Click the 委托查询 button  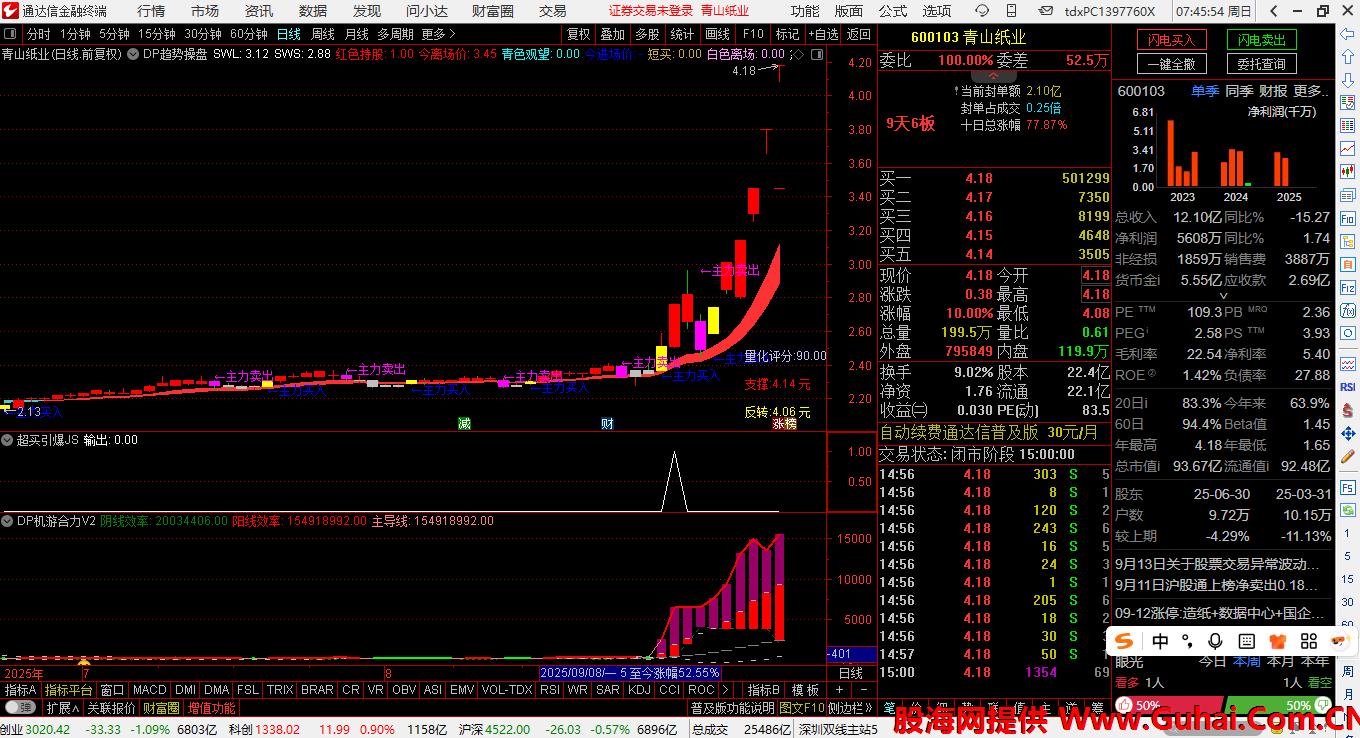[1262, 64]
